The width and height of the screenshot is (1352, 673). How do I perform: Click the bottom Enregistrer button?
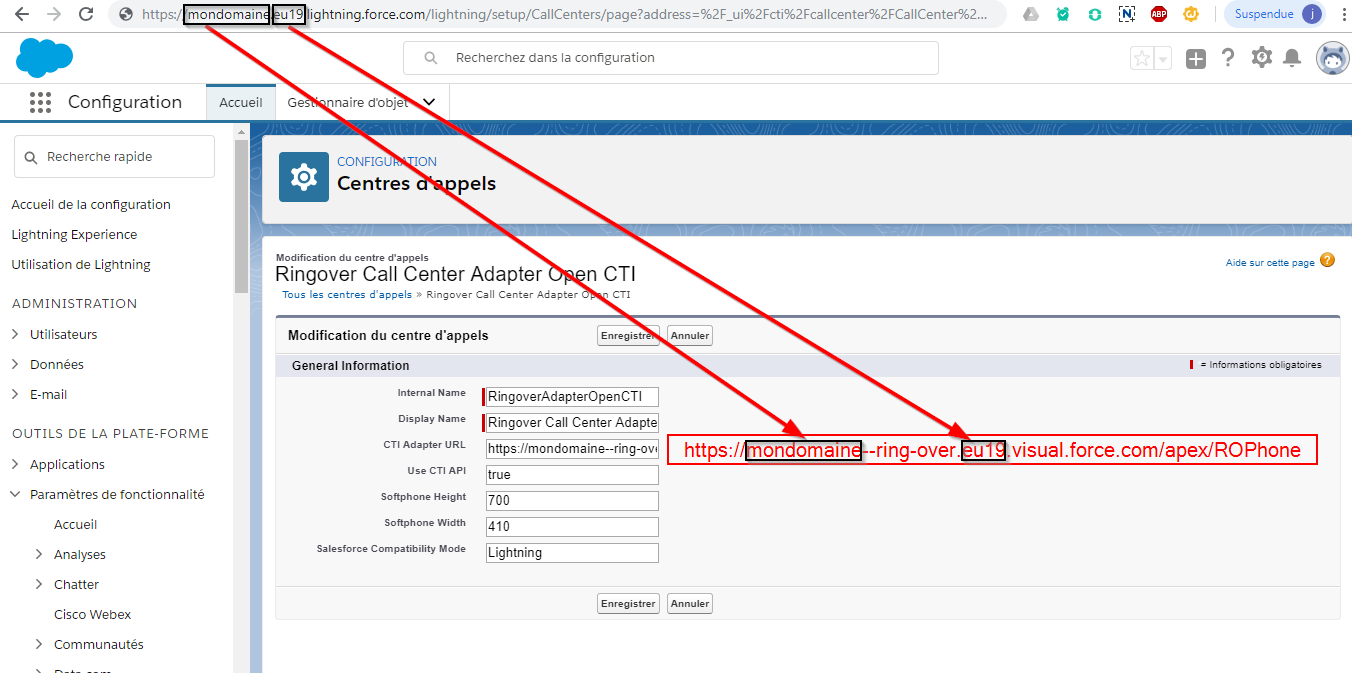(x=628, y=604)
